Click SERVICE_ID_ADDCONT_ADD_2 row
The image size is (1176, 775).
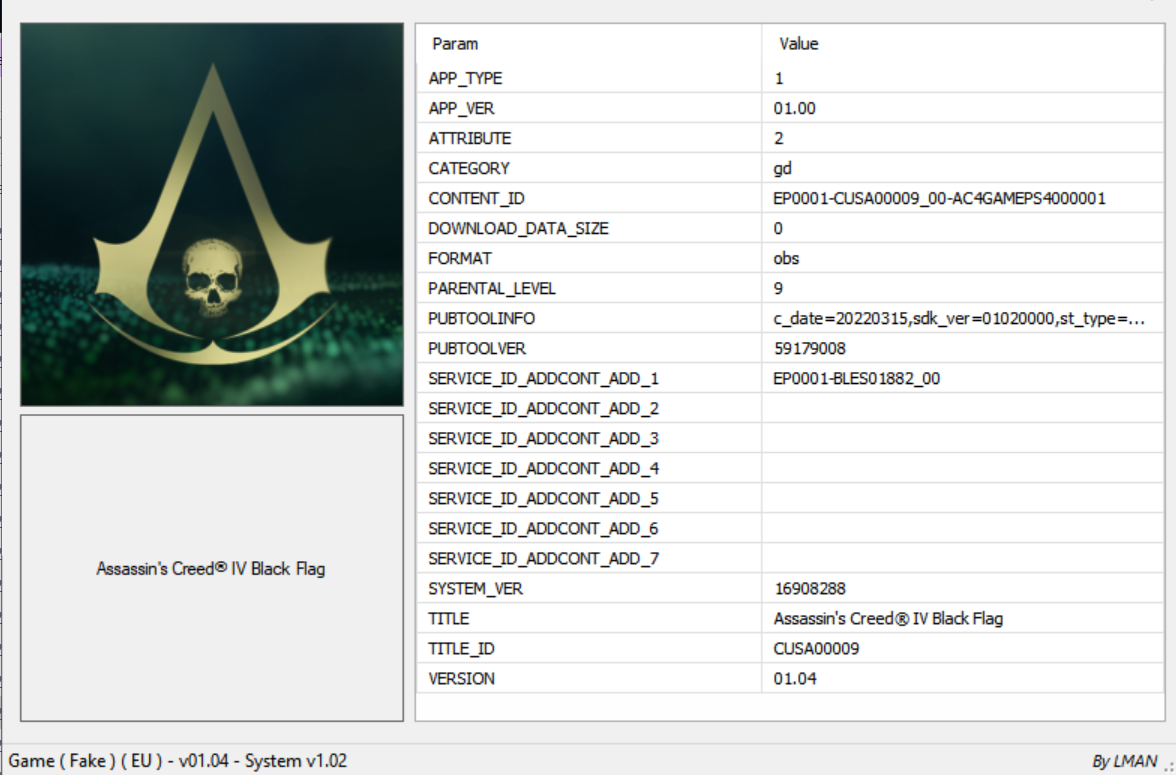pyautogui.click(x=790, y=408)
